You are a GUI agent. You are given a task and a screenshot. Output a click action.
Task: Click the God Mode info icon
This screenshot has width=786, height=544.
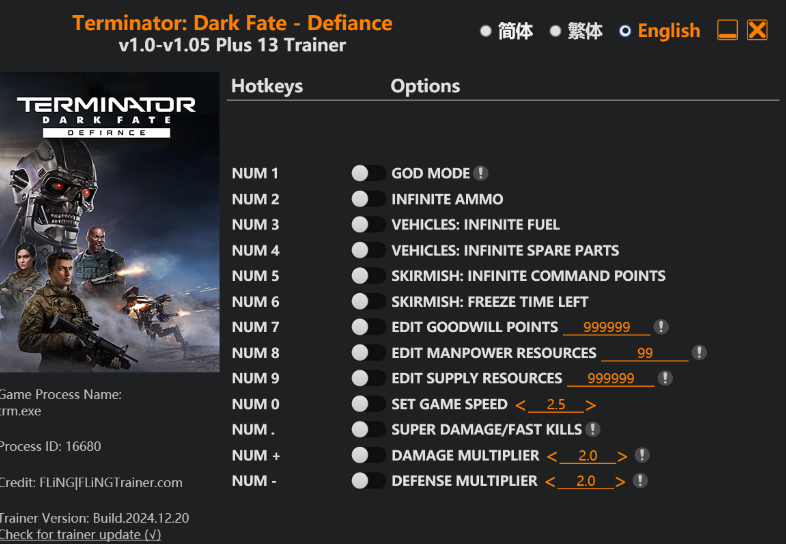[481, 173]
